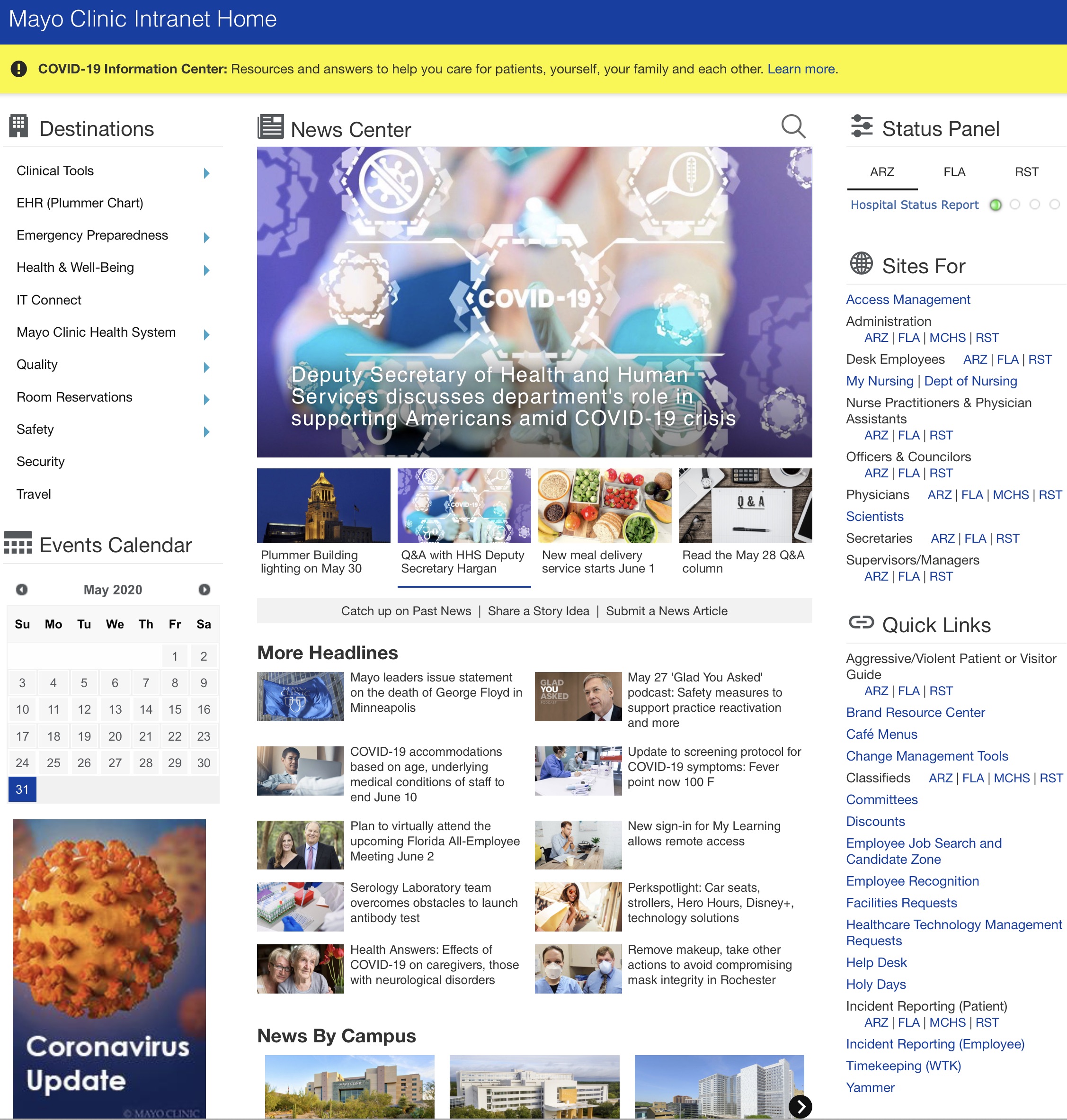Viewport: 1067px width, 1120px height.
Task: Select May 15 in Events Calendar
Action: 175,709
